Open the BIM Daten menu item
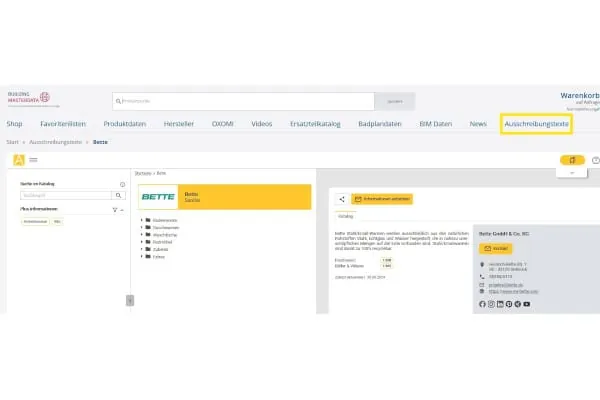This screenshot has height=400, width=600. [x=436, y=124]
